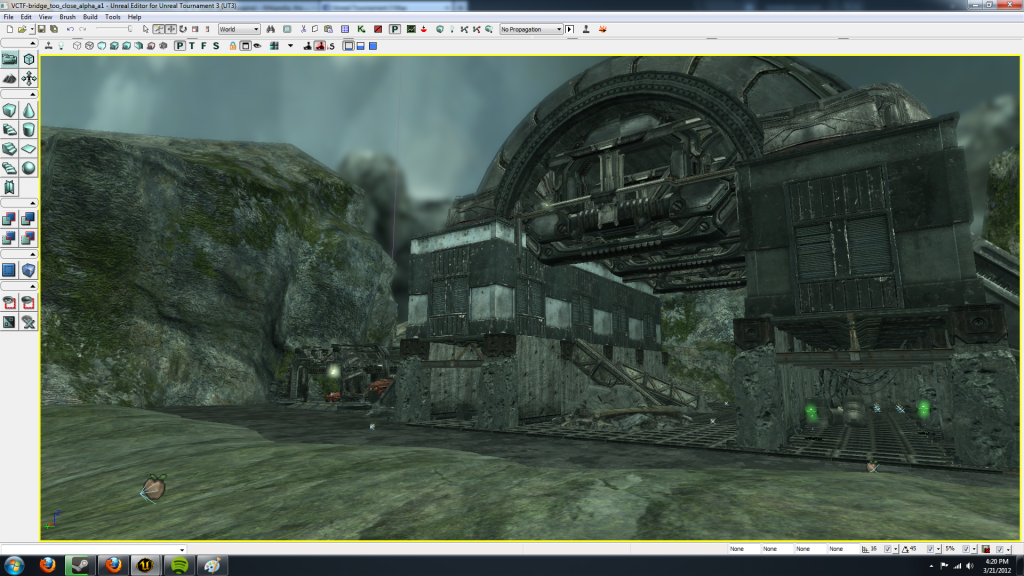Open the World coordinate system dropdown
The height and width of the screenshot is (576, 1024).
(239, 29)
